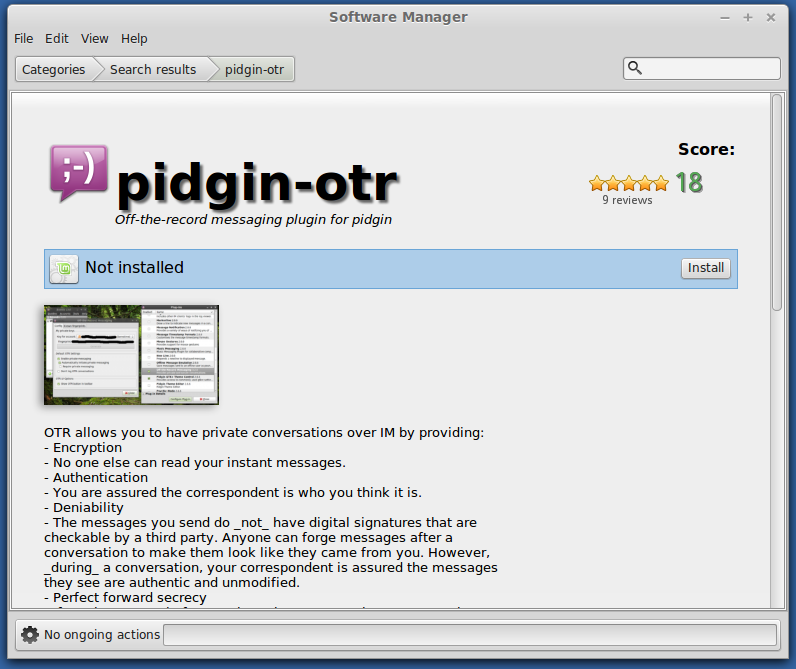Click the score number 18
796x669 pixels.
[689, 183]
